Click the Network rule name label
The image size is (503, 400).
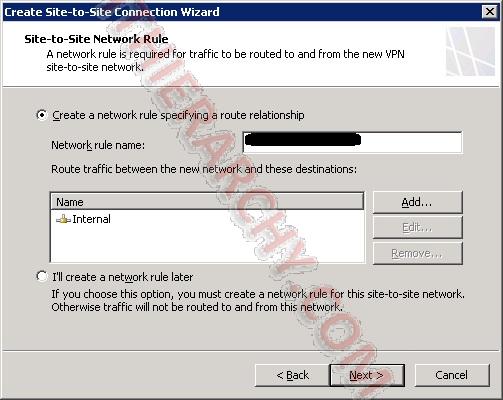(x=98, y=145)
